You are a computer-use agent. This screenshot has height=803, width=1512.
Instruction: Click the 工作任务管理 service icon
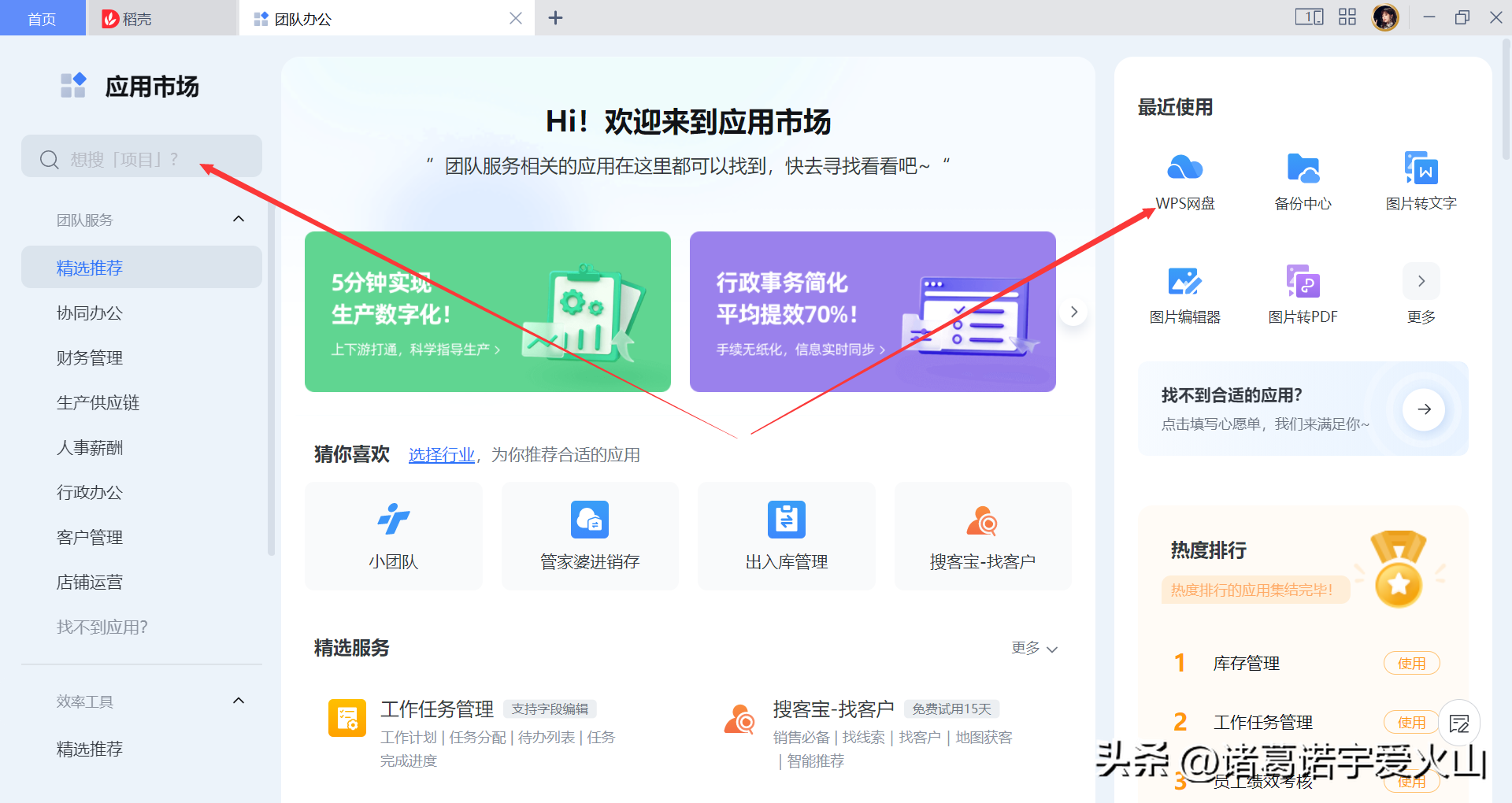coord(347,718)
